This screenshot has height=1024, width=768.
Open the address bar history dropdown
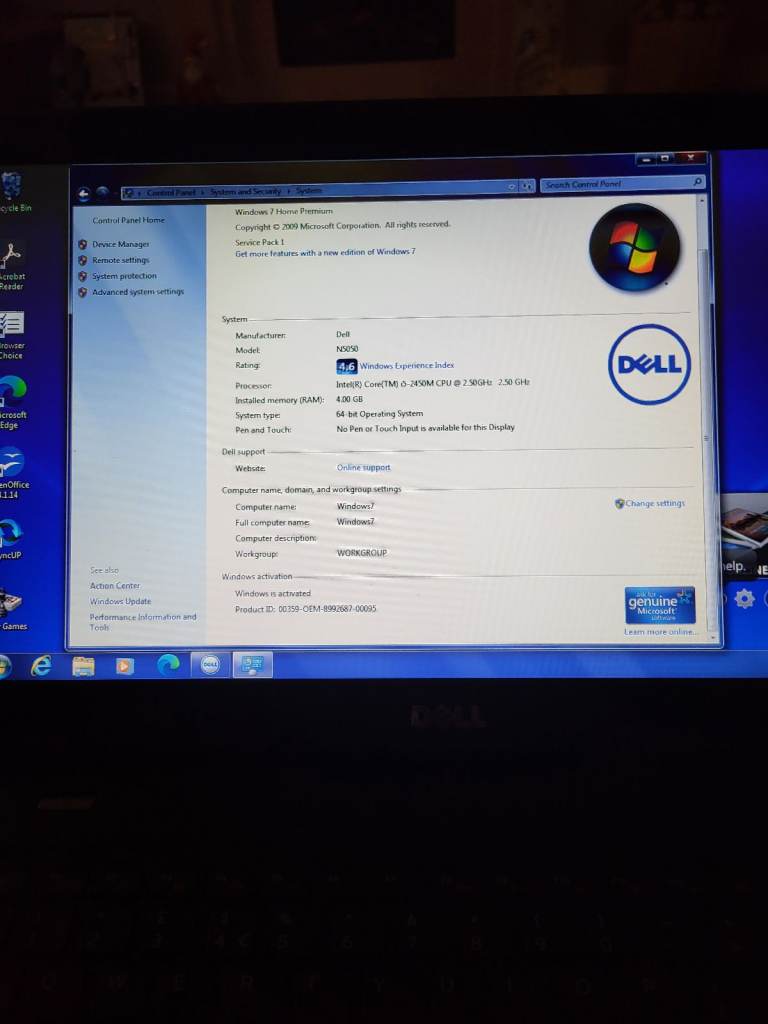click(511, 187)
